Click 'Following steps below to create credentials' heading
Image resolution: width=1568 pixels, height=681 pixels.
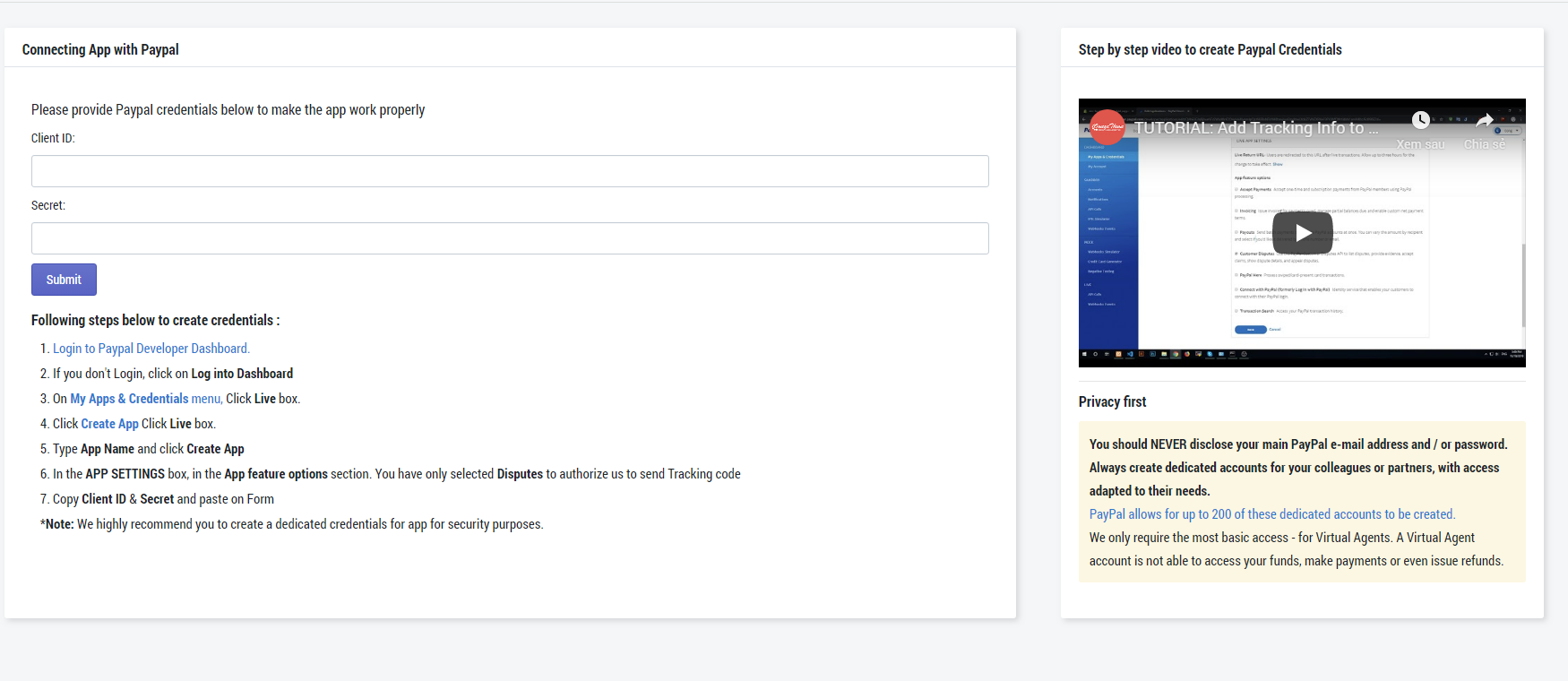(x=155, y=320)
